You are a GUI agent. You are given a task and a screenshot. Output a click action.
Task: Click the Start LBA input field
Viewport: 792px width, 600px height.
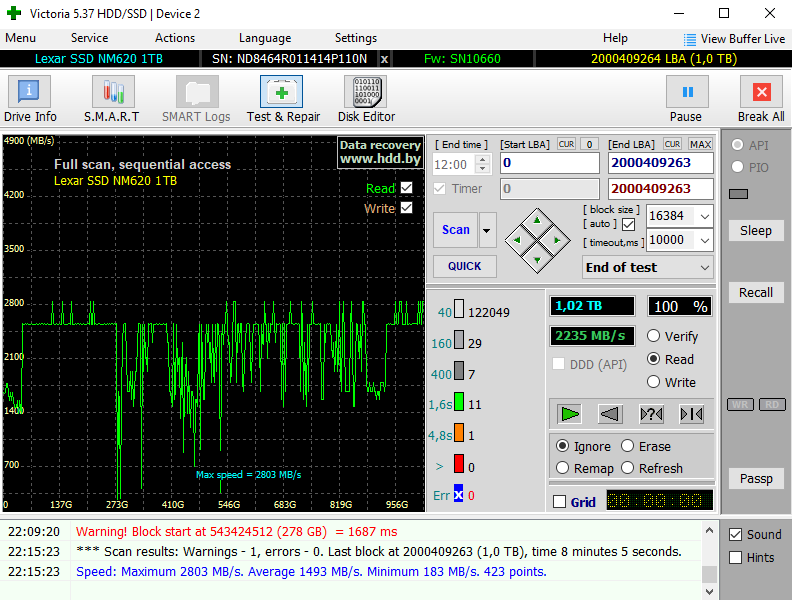[x=550, y=163]
